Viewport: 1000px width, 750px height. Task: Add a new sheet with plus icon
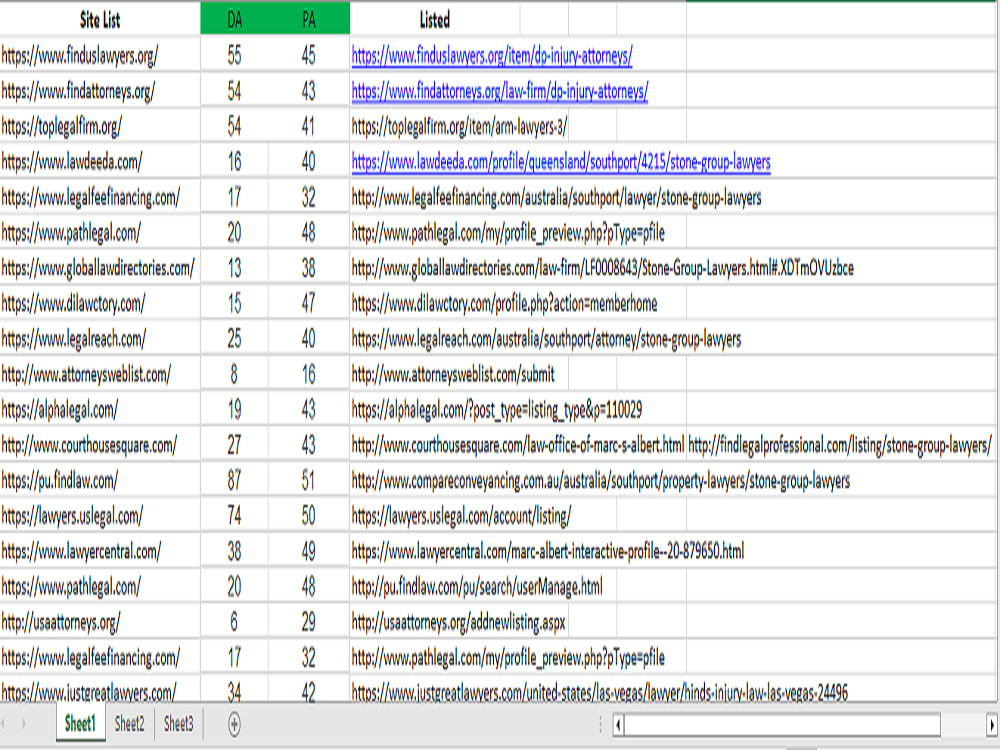tap(234, 724)
